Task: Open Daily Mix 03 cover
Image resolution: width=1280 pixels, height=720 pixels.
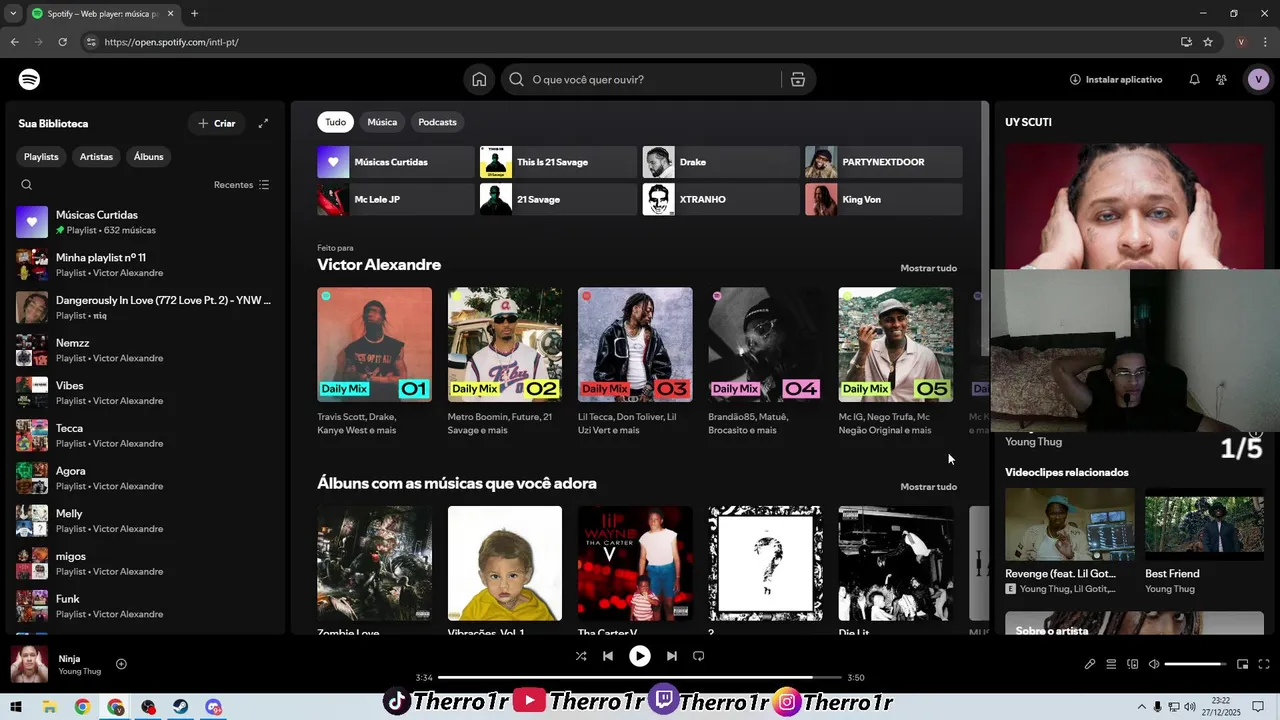Action: [x=635, y=345]
